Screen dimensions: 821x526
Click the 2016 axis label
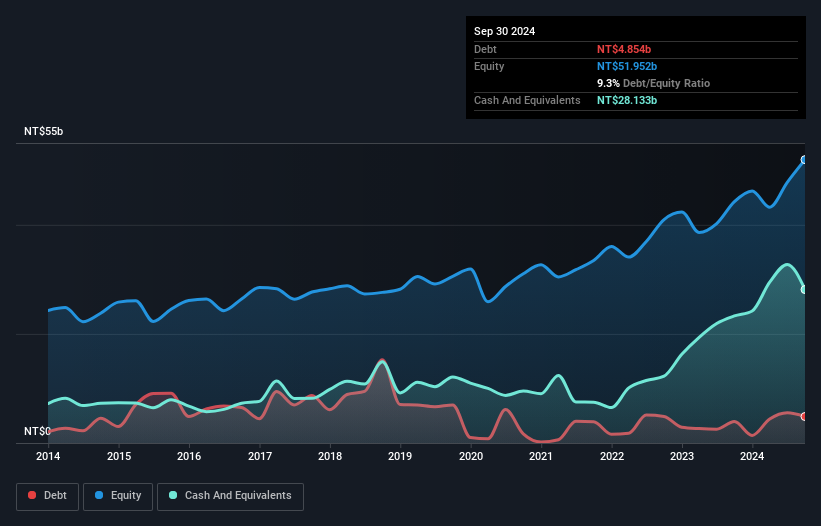189,456
